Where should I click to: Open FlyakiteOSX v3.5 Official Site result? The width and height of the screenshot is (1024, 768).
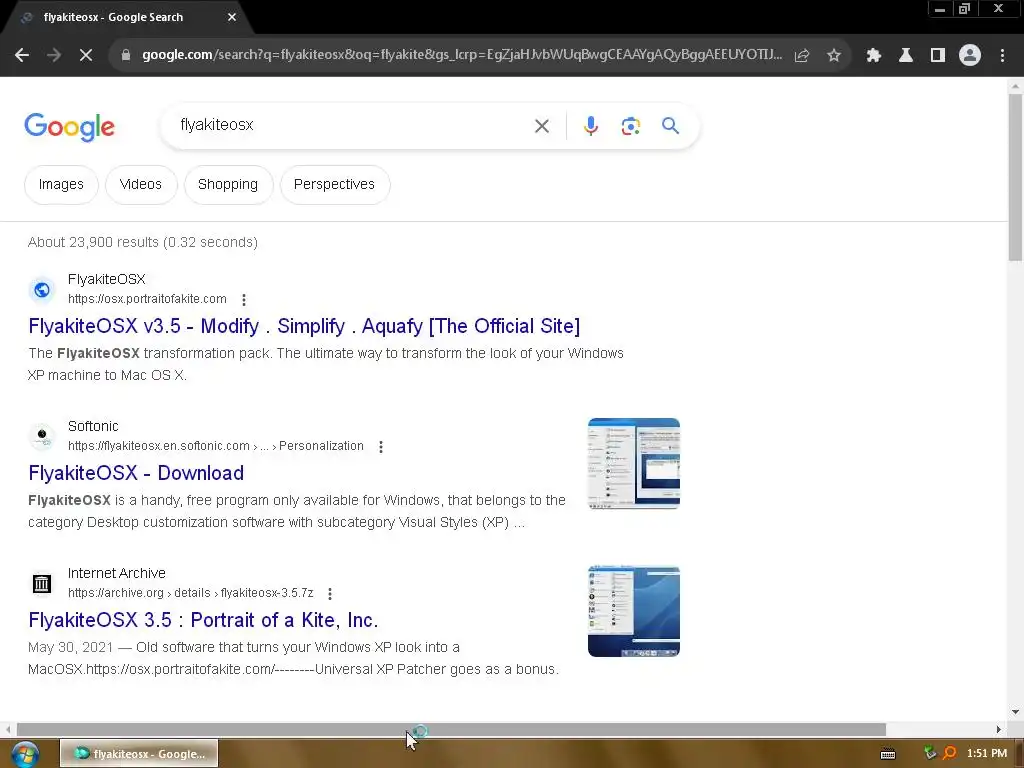coord(304,326)
